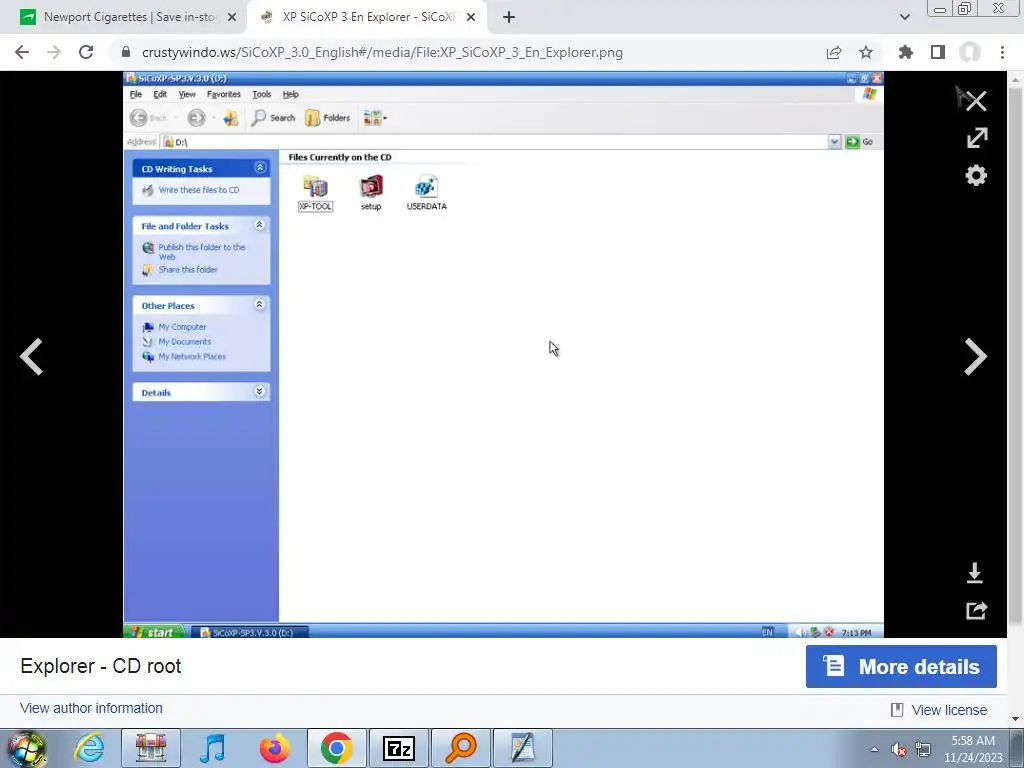Close the Newport Cigarettes tab
The width and height of the screenshot is (1024, 768).
pyautogui.click(x=232, y=18)
